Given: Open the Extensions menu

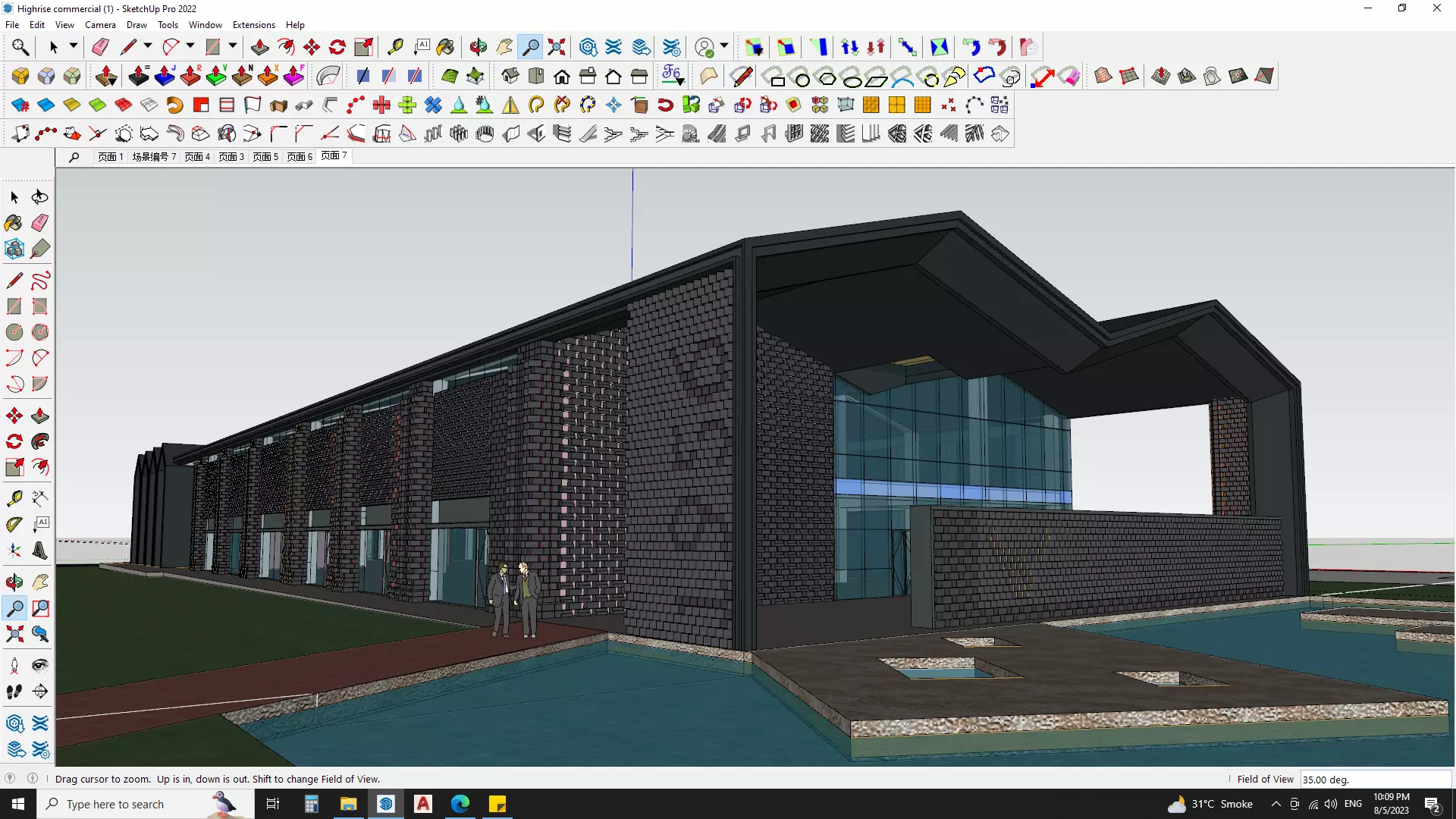Looking at the screenshot, I should point(254,25).
